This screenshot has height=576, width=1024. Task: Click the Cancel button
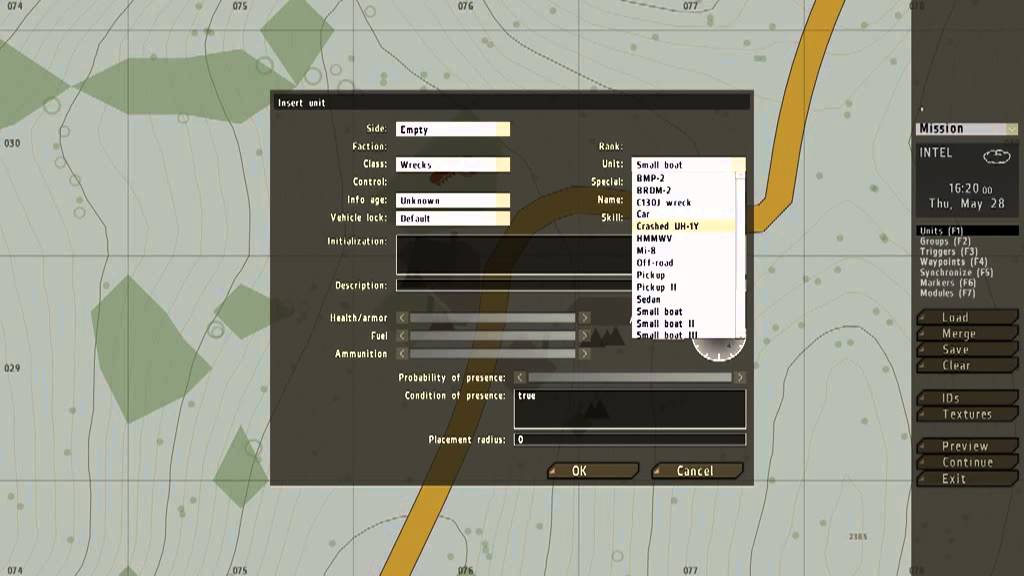(x=697, y=471)
